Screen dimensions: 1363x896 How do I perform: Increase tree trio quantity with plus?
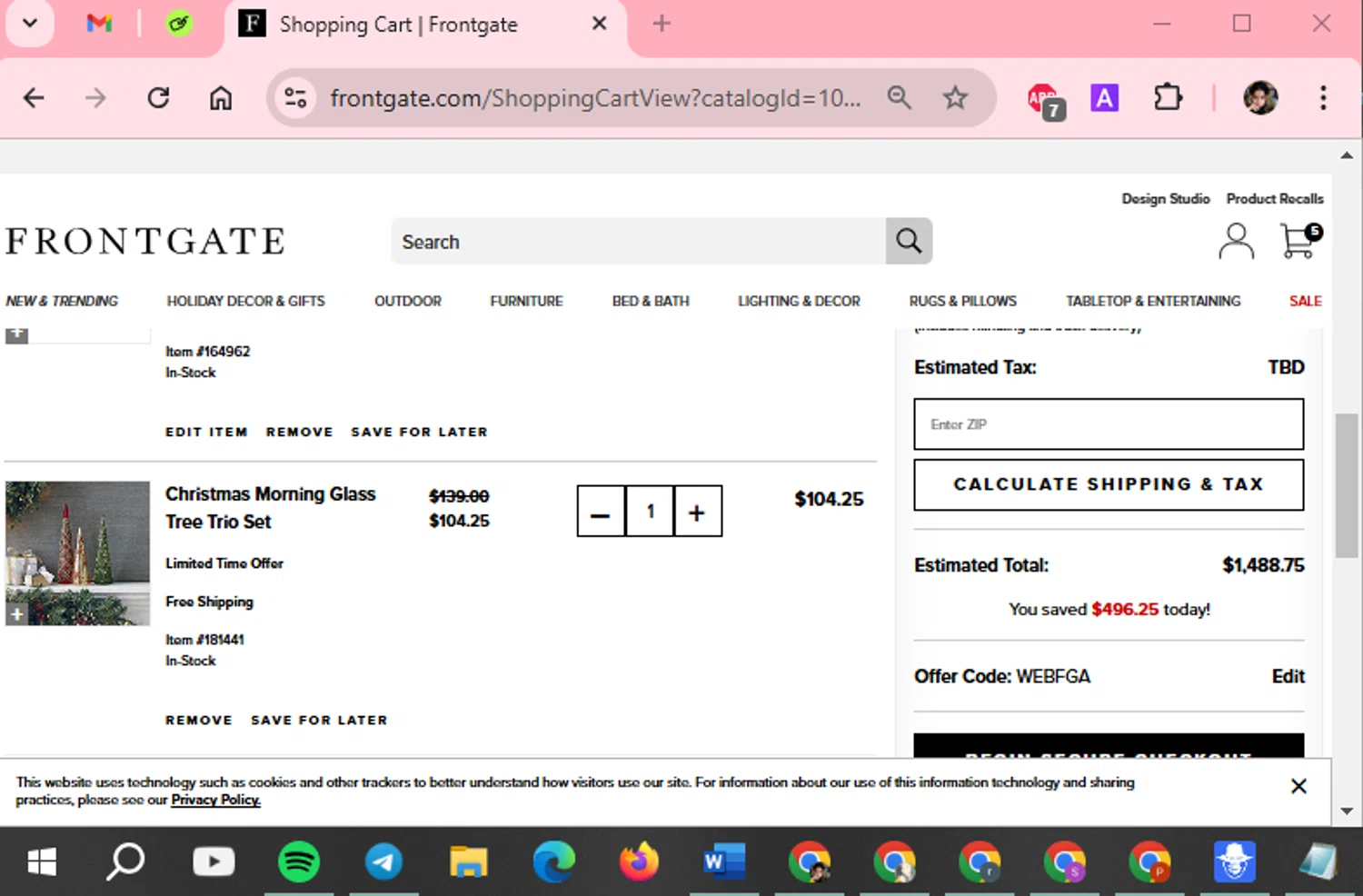point(697,511)
